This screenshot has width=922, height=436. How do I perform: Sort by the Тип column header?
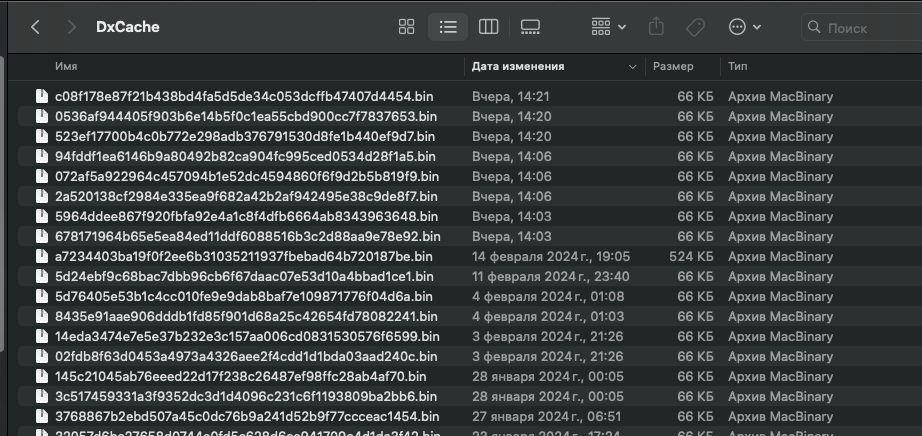tap(737, 66)
